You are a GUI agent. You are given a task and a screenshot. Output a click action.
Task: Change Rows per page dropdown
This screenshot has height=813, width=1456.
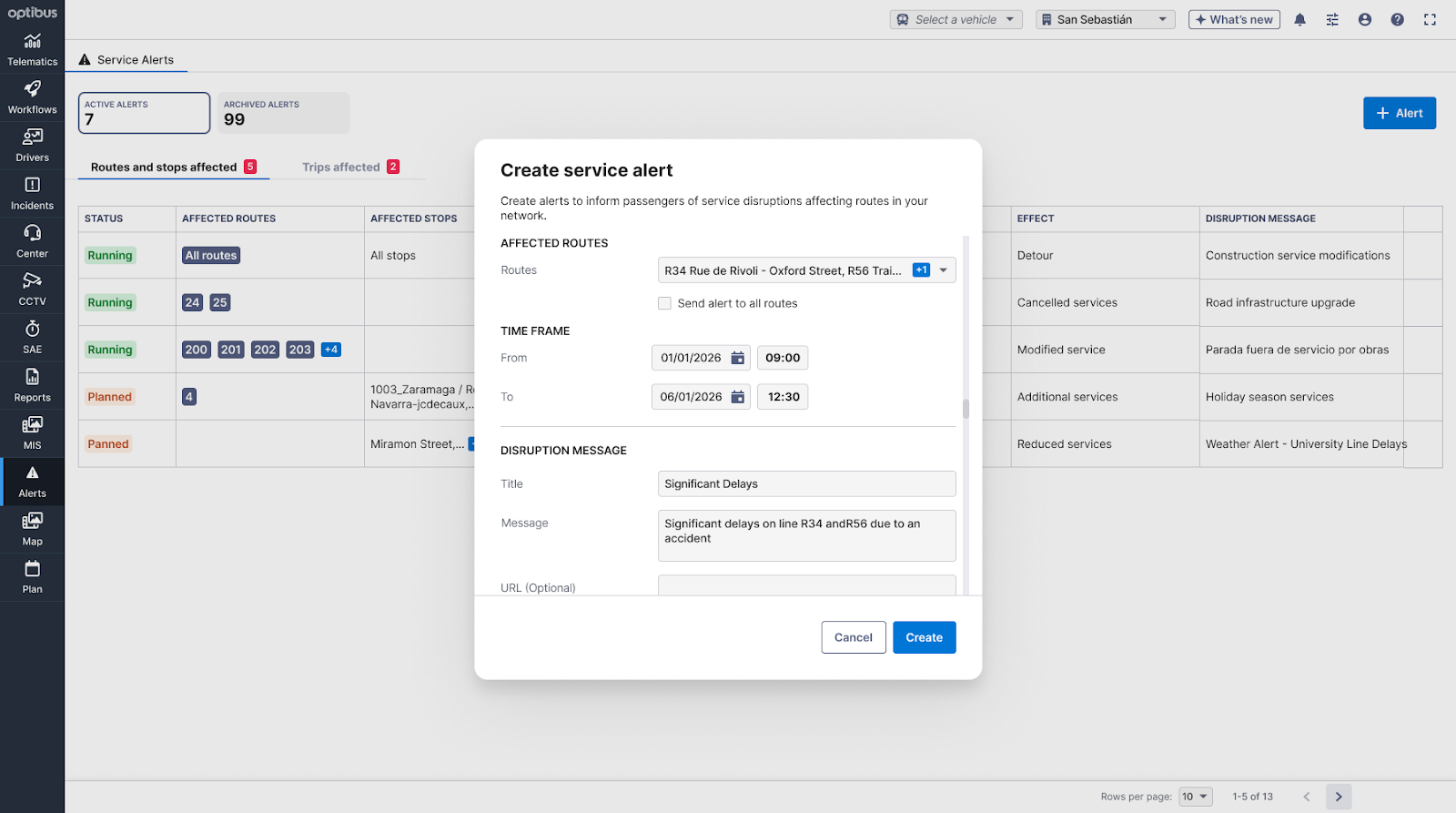[x=1196, y=797]
